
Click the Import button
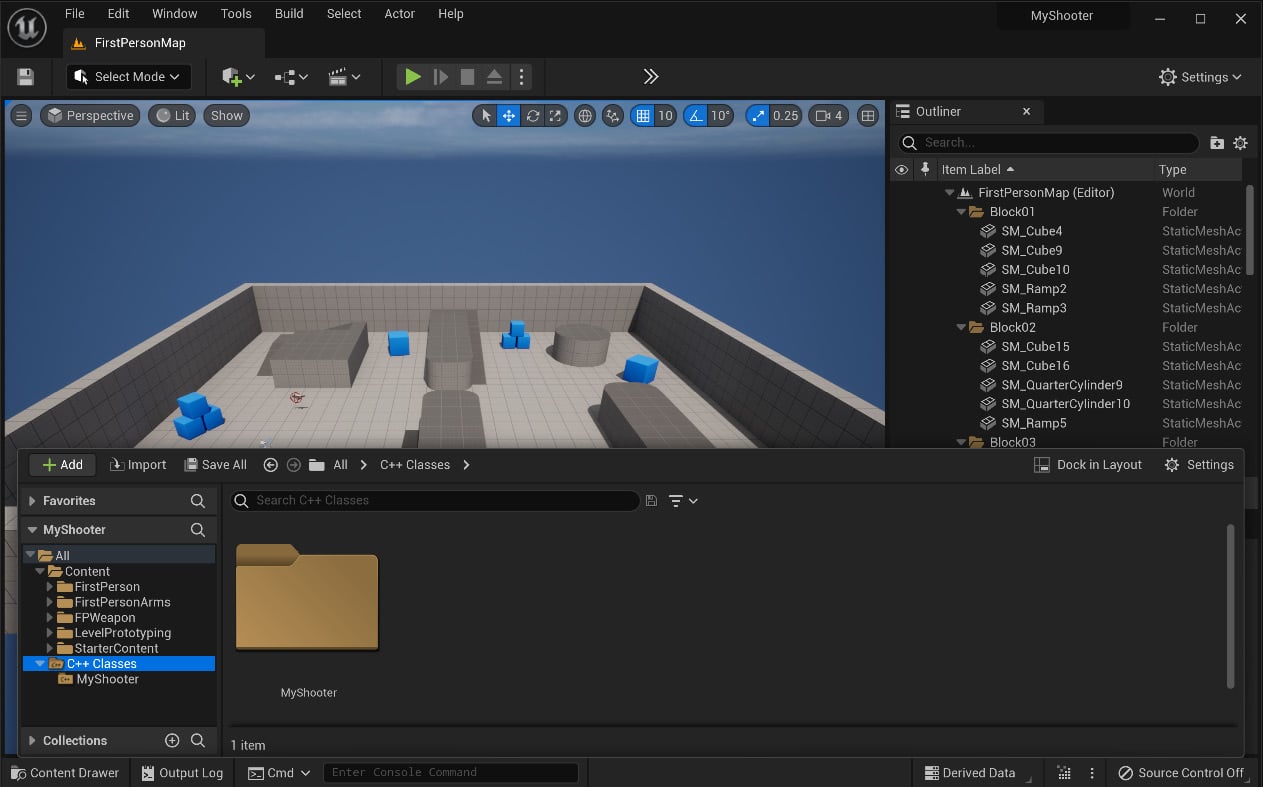point(138,465)
